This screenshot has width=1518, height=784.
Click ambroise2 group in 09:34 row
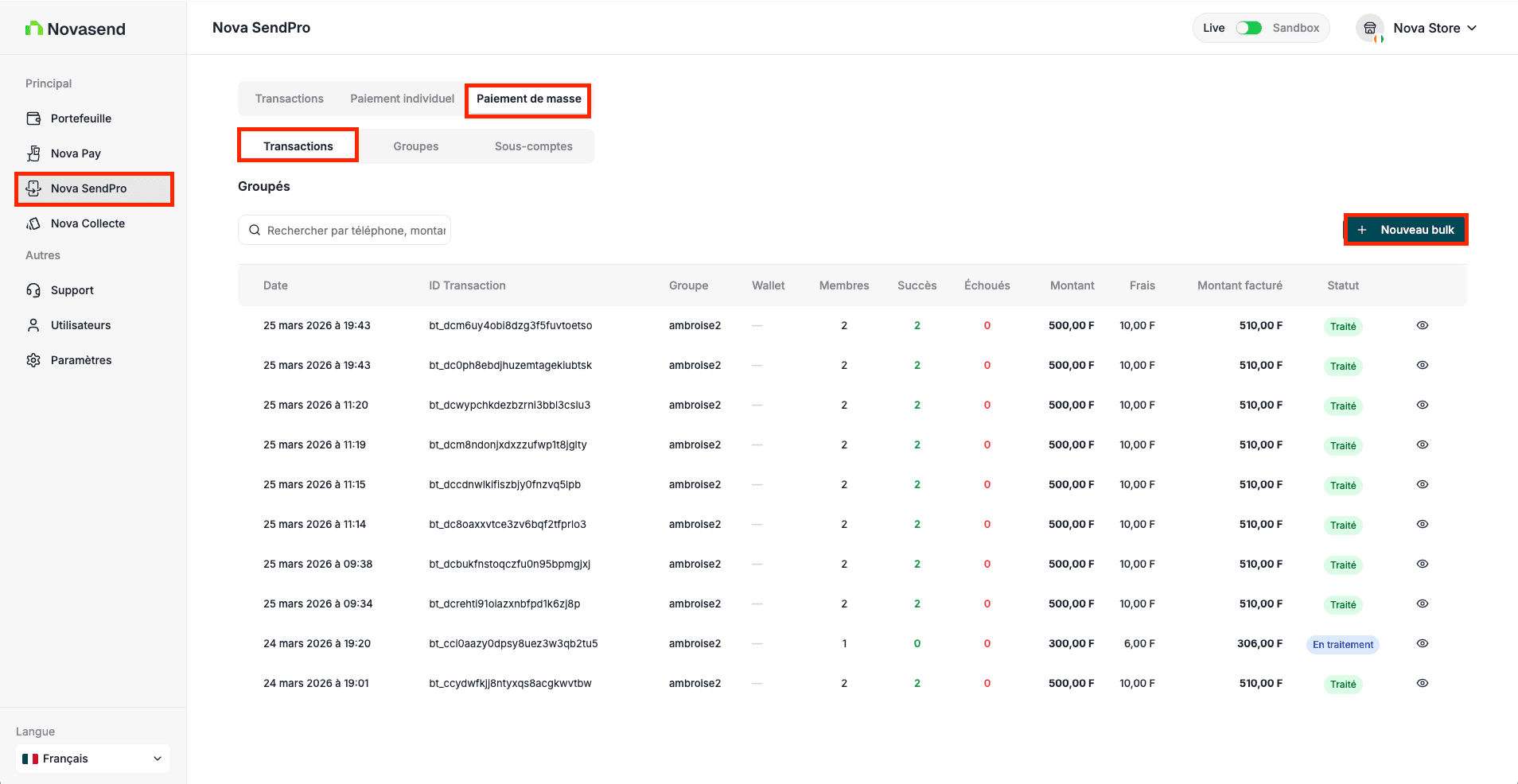[x=695, y=604]
